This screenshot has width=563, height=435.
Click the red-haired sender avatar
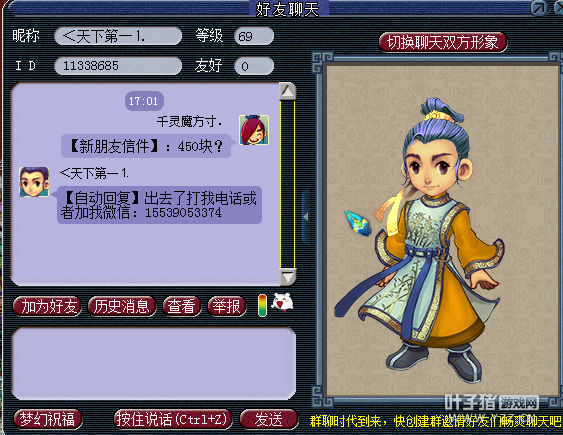coord(254,130)
